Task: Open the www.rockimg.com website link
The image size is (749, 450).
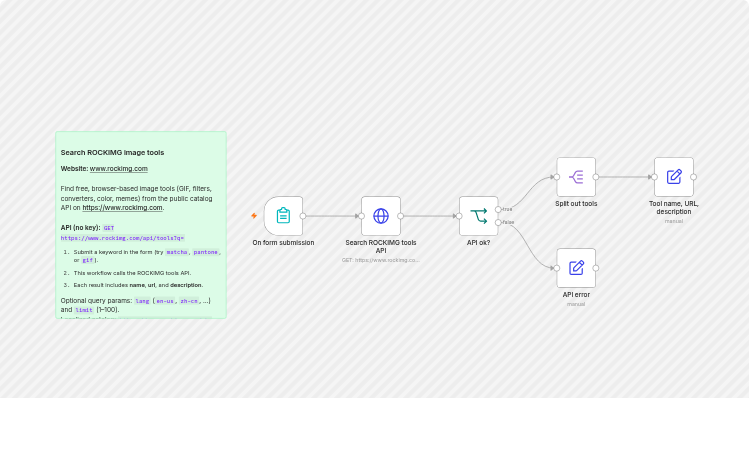Action: point(118,169)
